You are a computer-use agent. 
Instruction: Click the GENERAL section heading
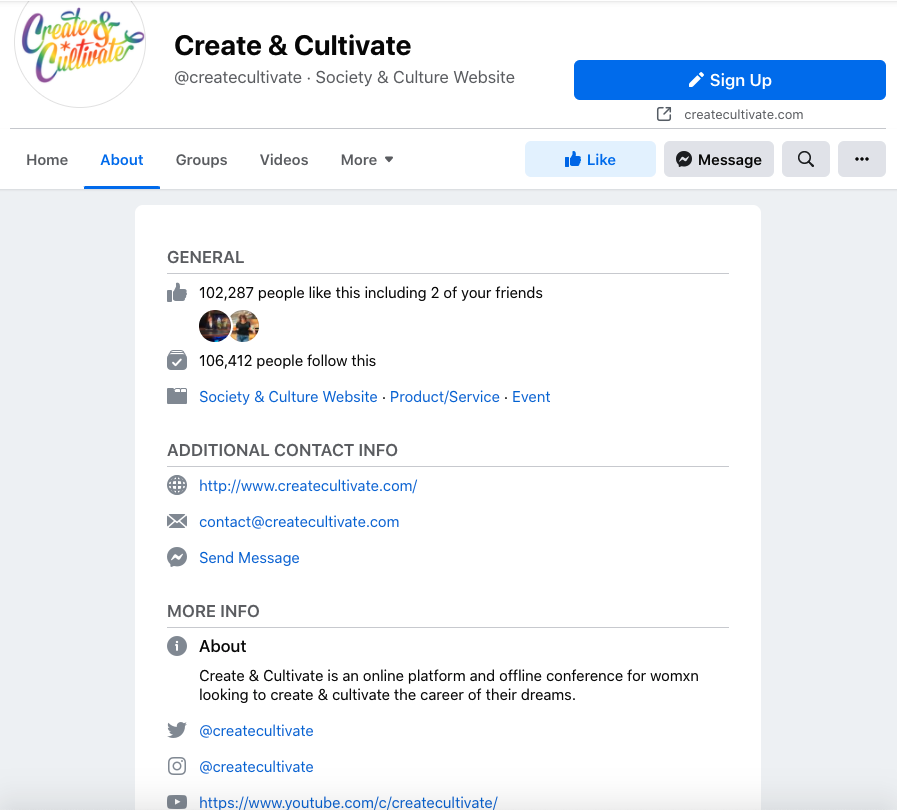click(x=205, y=257)
